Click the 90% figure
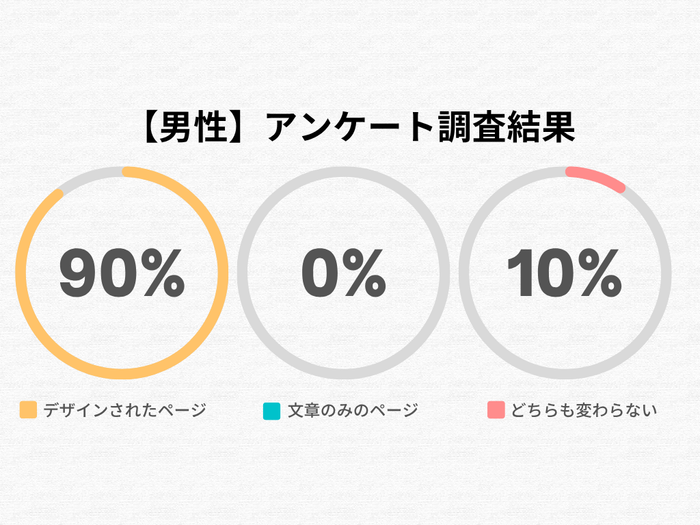 pos(122,273)
